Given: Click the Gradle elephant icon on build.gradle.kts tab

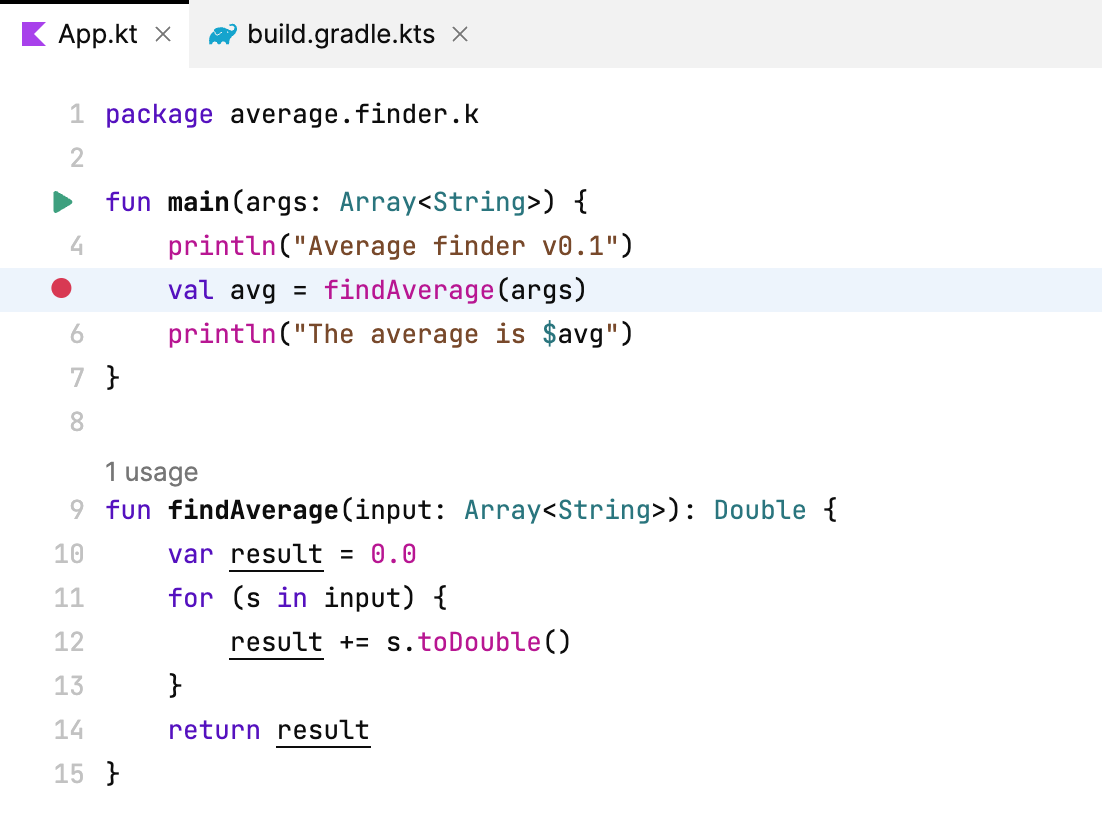Looking at the screenshot, I should (x=222, y=33).
